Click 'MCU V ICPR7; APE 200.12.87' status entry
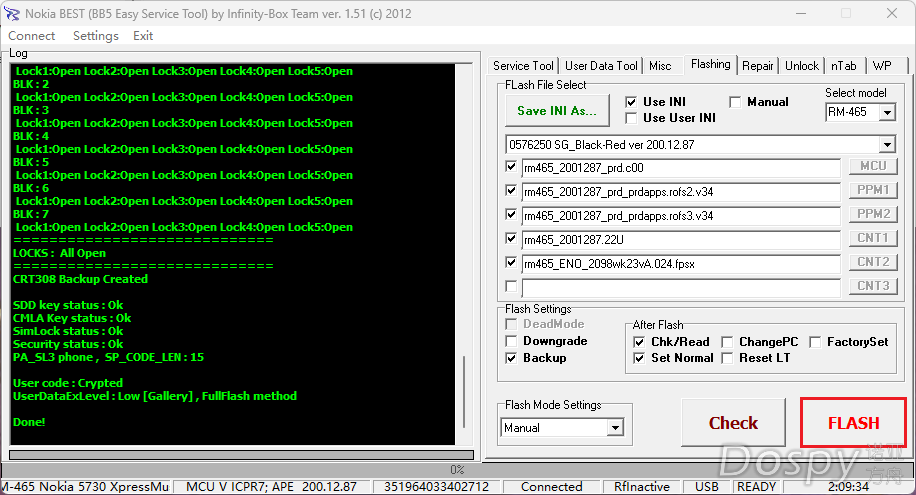The width and height of the screenshot is (916, 495). [x=271, y=486]
